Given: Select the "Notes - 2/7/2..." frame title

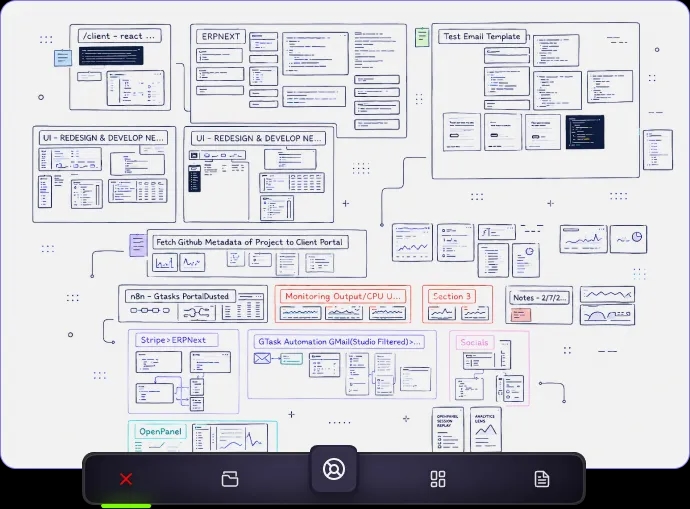Looking at the screenshot, I should pyautogui.click(x=540, y=297).
